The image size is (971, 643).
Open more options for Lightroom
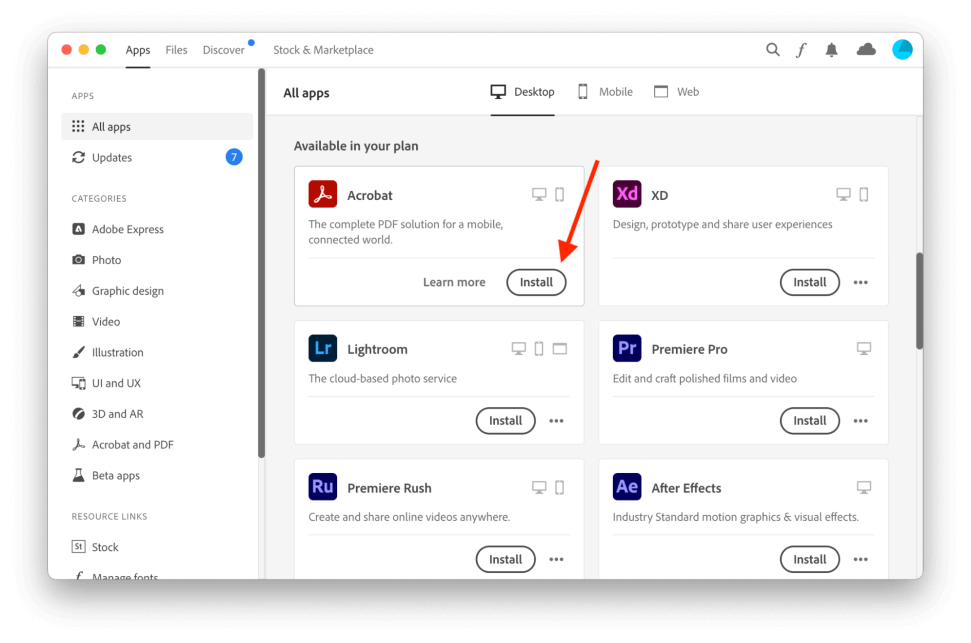pos(556,421)
